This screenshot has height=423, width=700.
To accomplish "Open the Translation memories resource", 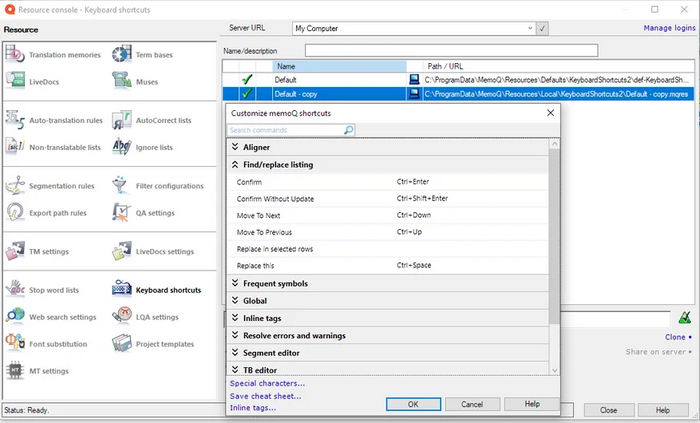I will 64,55.
